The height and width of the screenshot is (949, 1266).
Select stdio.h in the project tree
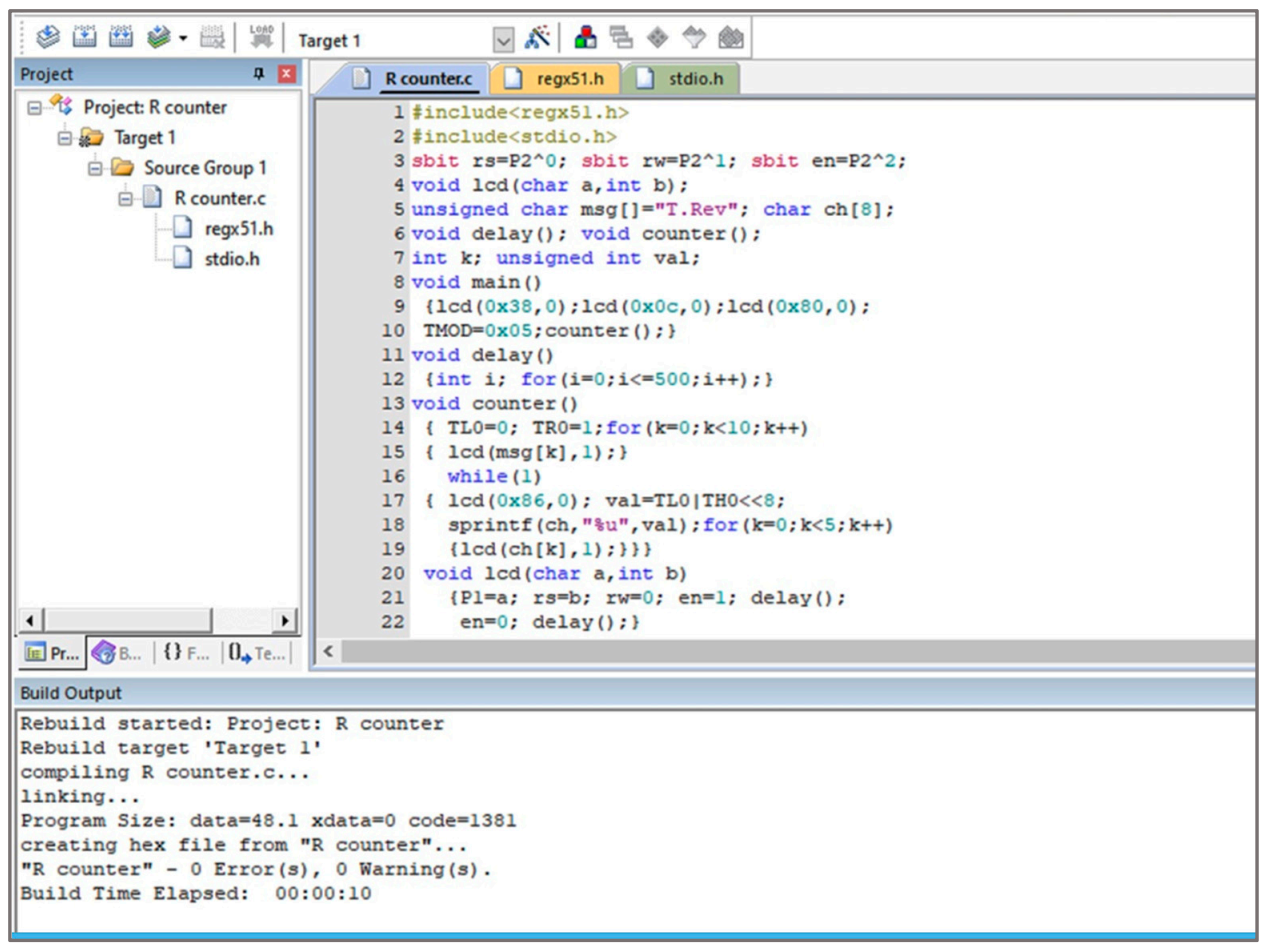tap(231, 259)
